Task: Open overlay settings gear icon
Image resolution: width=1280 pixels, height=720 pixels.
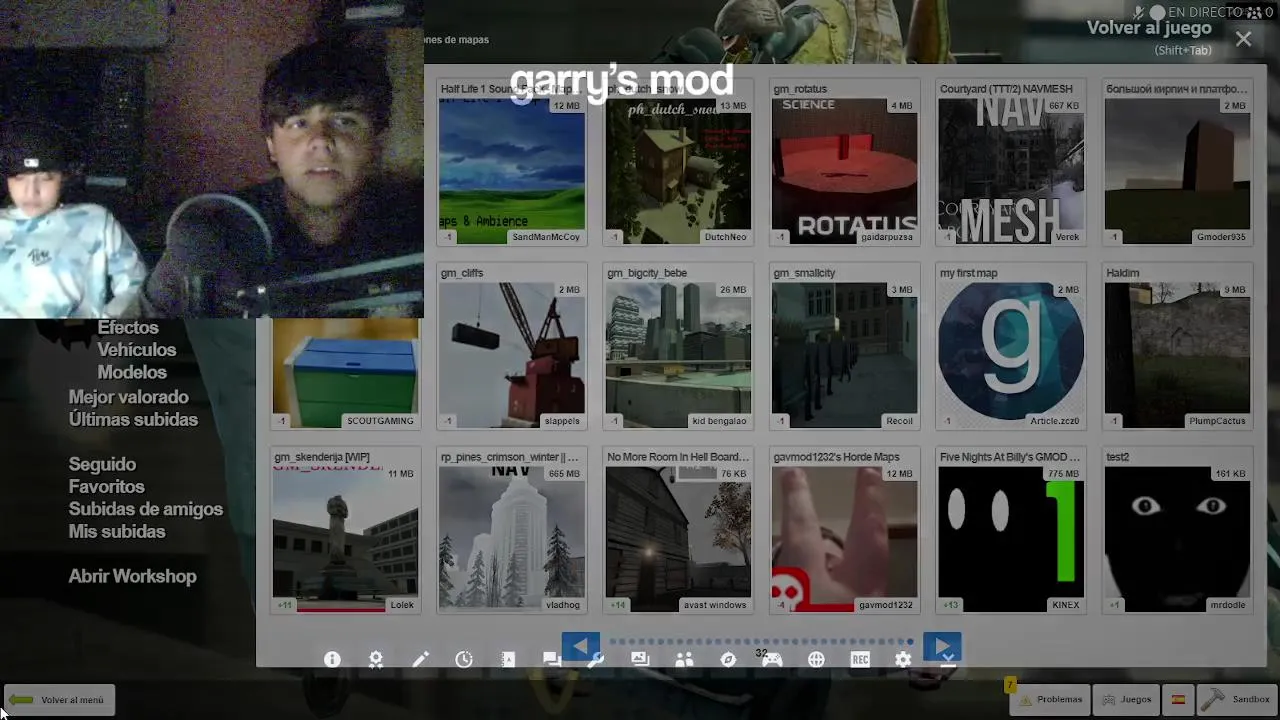Action: coord(903,659)
